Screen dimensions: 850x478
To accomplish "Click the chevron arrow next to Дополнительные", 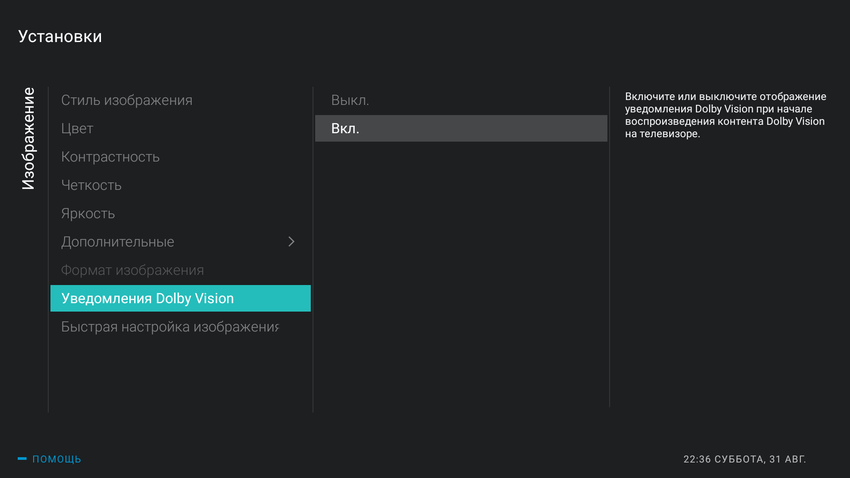I will pos(291,242).
